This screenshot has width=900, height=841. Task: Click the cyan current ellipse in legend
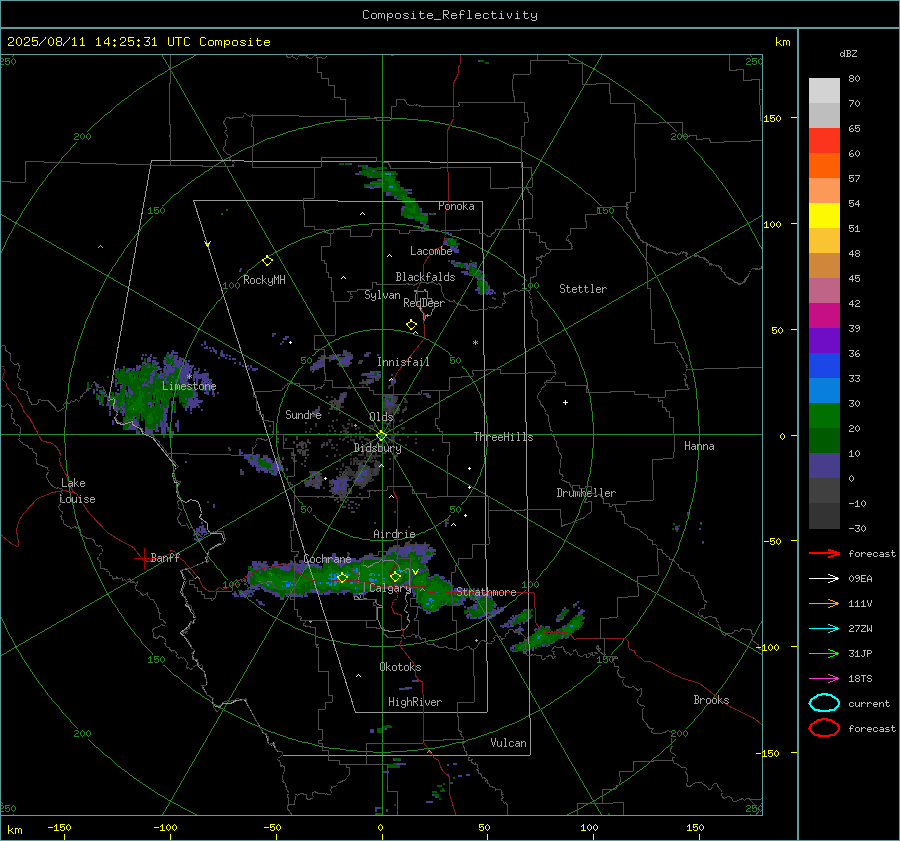click(824, 703)
